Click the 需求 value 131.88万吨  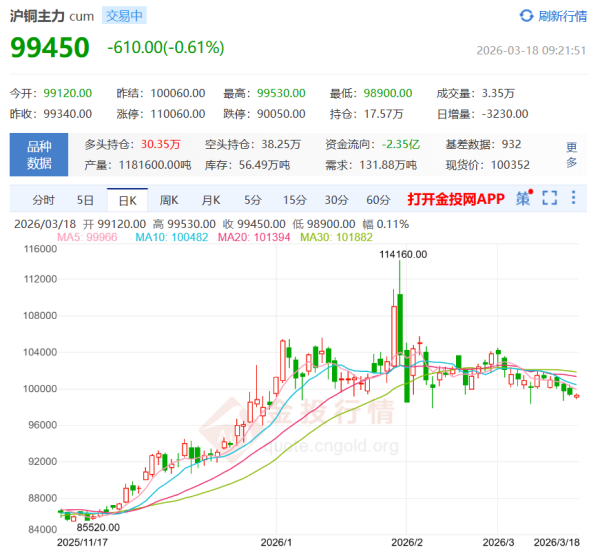click(x=388, y=165)
